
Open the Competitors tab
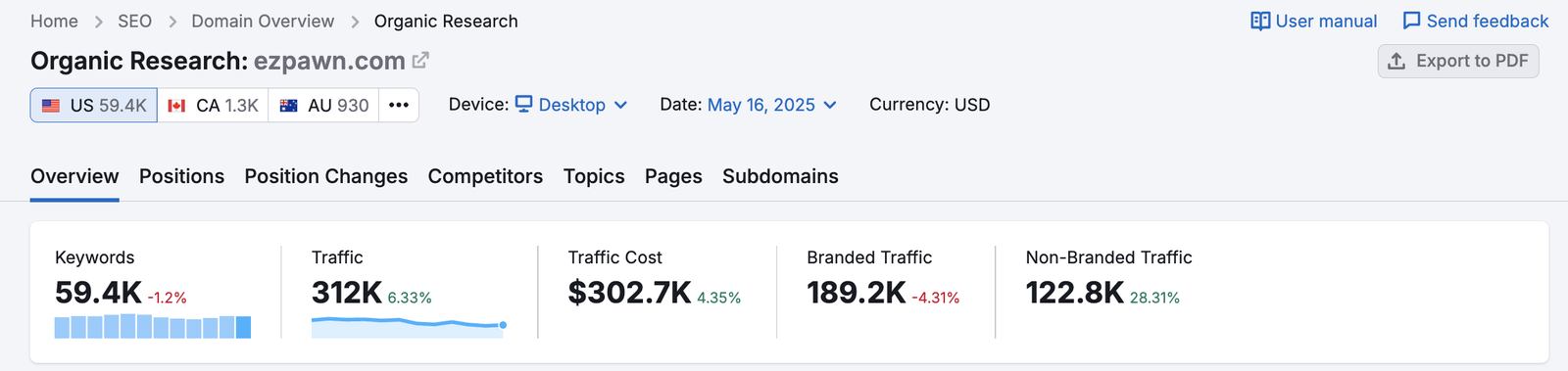click(x=485, y=176)
